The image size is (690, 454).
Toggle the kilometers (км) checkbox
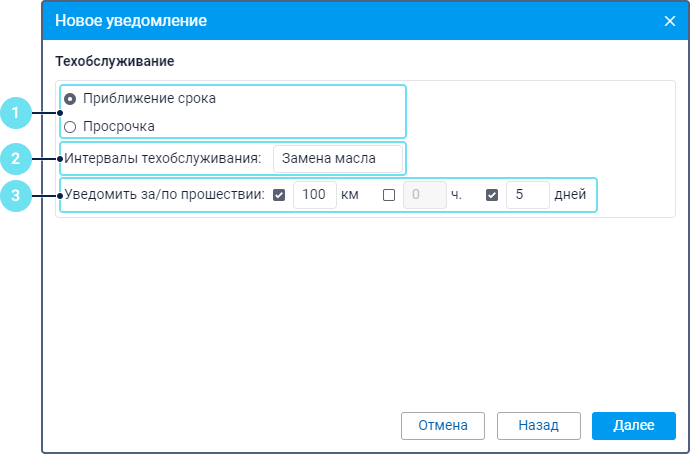click(x=279, y=195)
